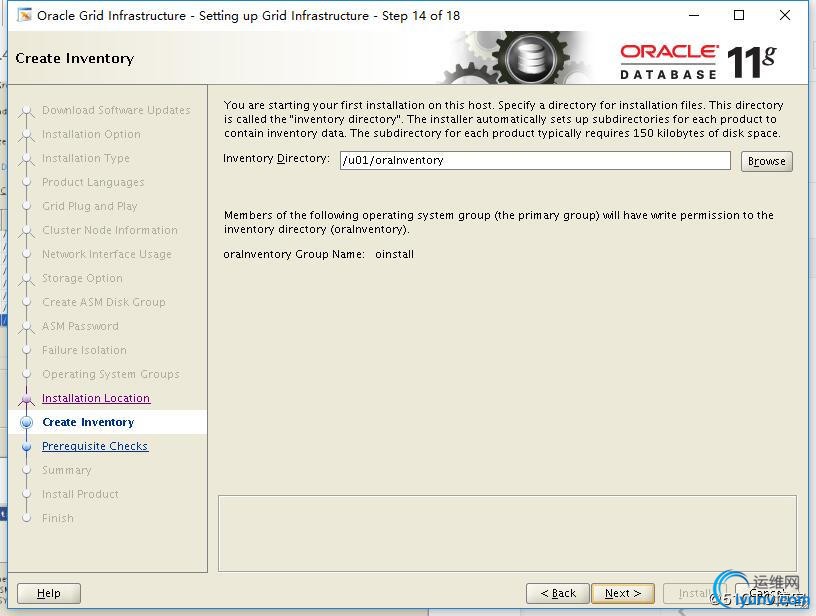
Task: Click Operating System Groups step
Action: 111,374
